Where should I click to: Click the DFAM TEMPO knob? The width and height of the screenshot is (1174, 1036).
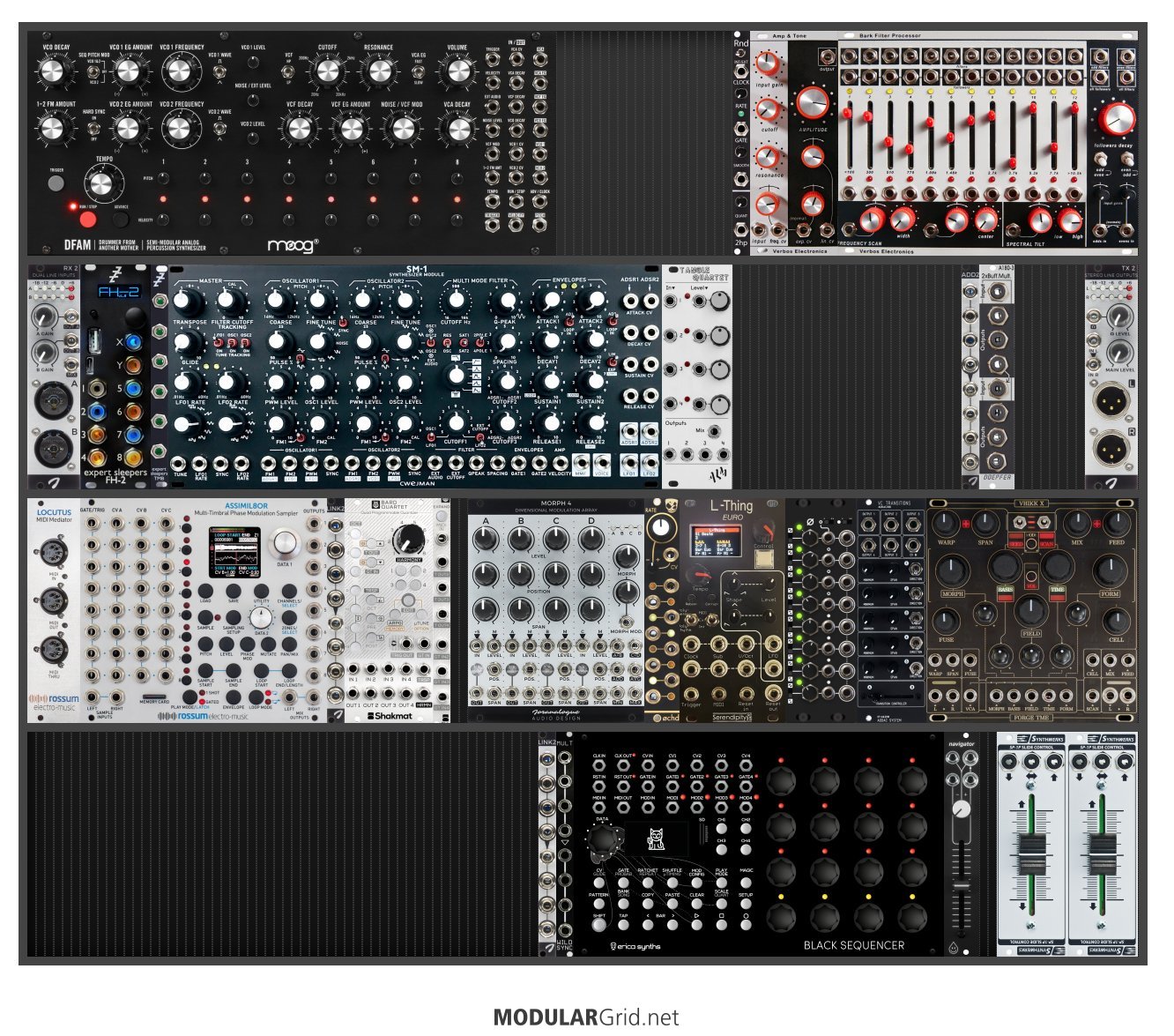(103, 184)
